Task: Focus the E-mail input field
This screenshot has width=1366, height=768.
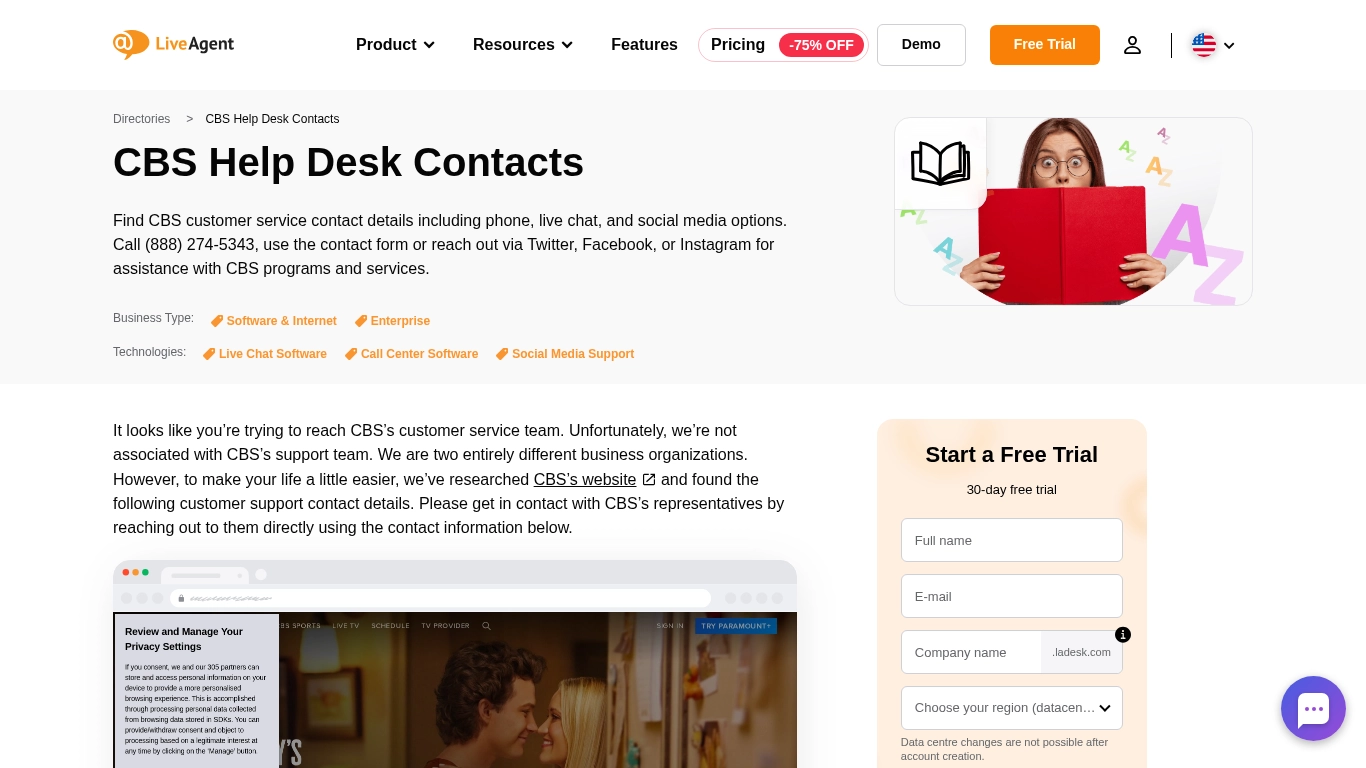Action: tap(1012, 596)
